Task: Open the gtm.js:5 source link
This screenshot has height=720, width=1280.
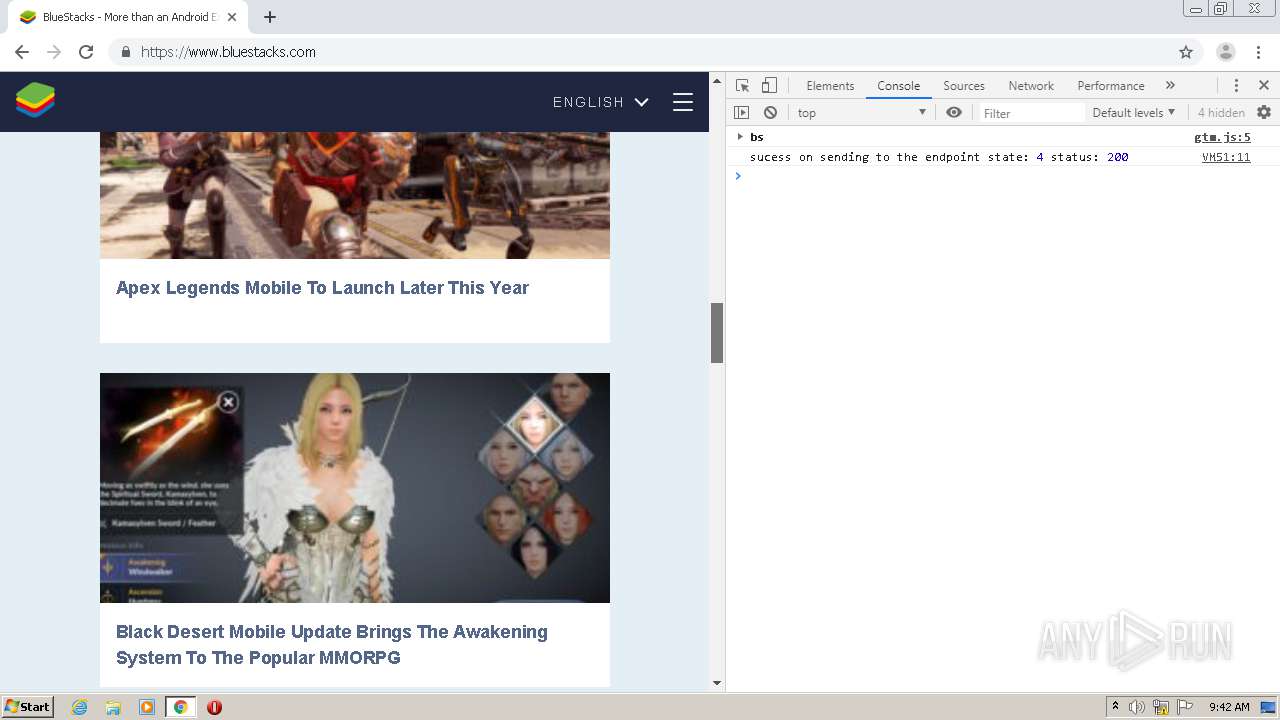Action: pos(1222,137)
